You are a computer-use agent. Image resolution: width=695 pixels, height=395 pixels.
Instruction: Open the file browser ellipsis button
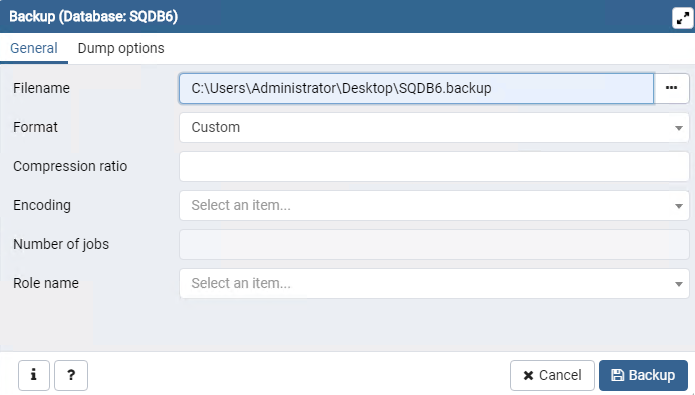(x=672, y=88)
